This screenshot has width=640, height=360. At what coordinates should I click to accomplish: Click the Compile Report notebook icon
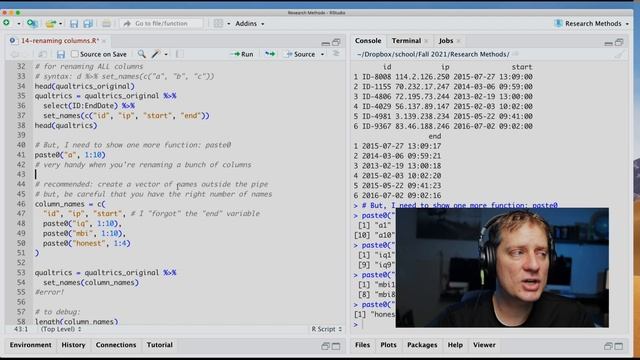[x=180, y=54]
